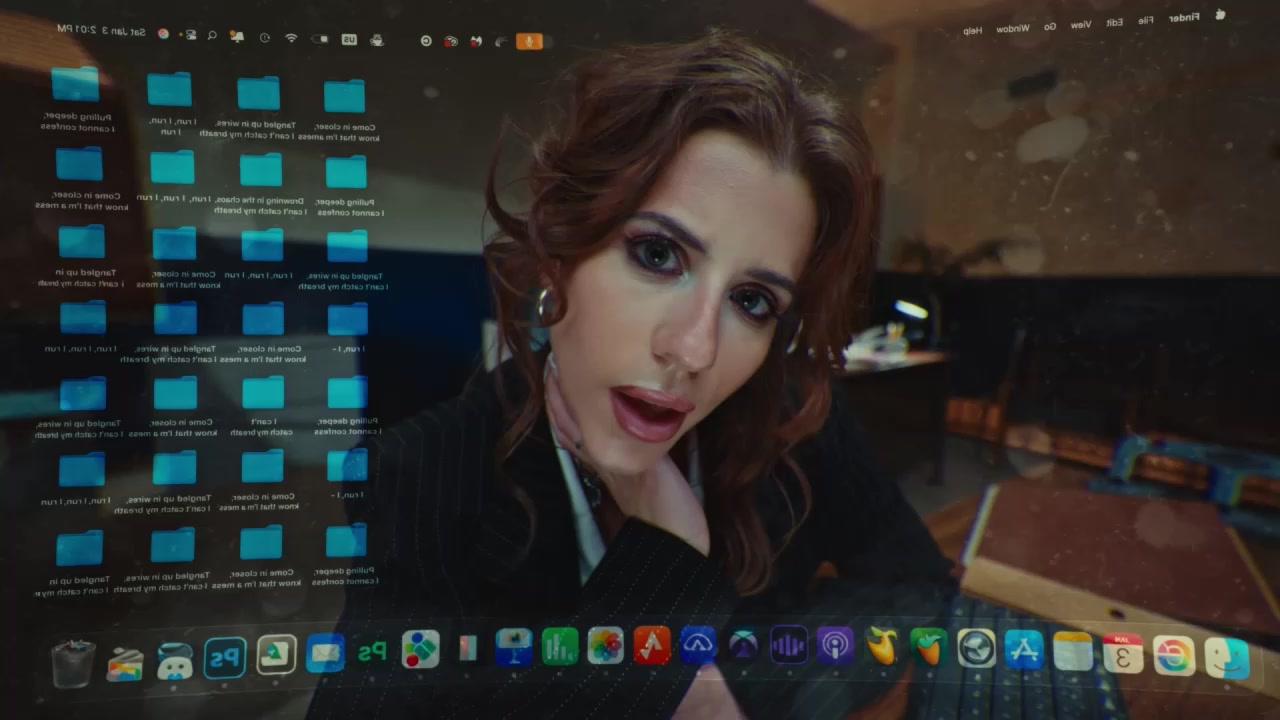1280x720 pixels.
Task: Open the Trash in the dock
Action: (x=73, y=664)
